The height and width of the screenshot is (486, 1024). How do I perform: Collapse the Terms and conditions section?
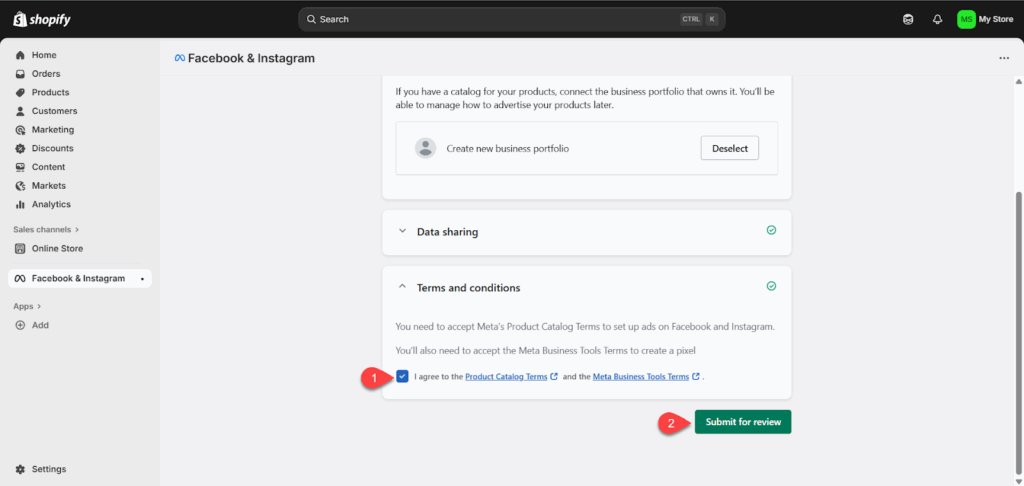point(403,287)
